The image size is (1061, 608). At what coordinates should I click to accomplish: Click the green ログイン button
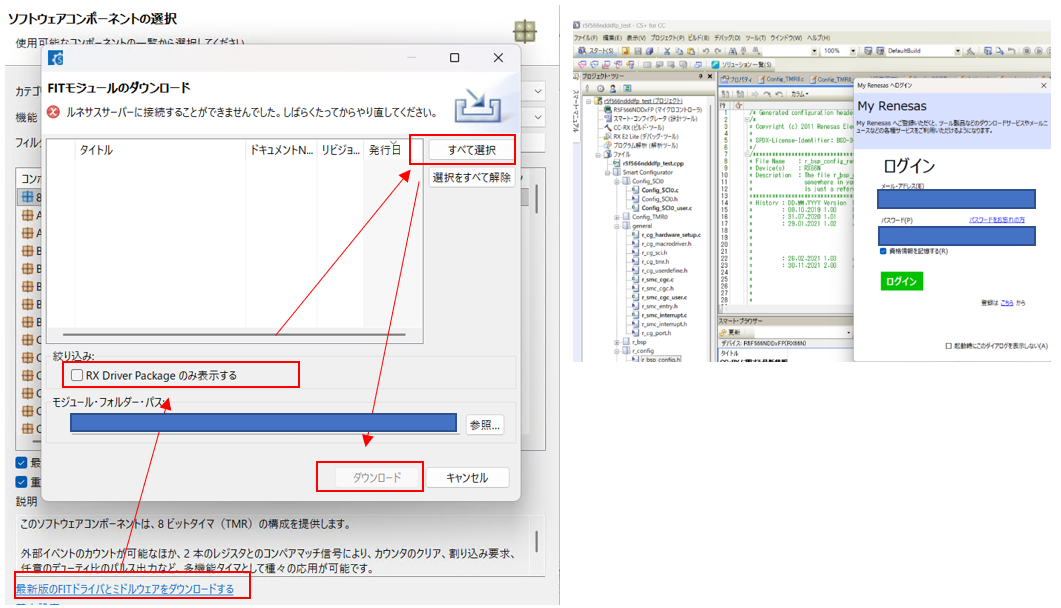coord(901,281)
